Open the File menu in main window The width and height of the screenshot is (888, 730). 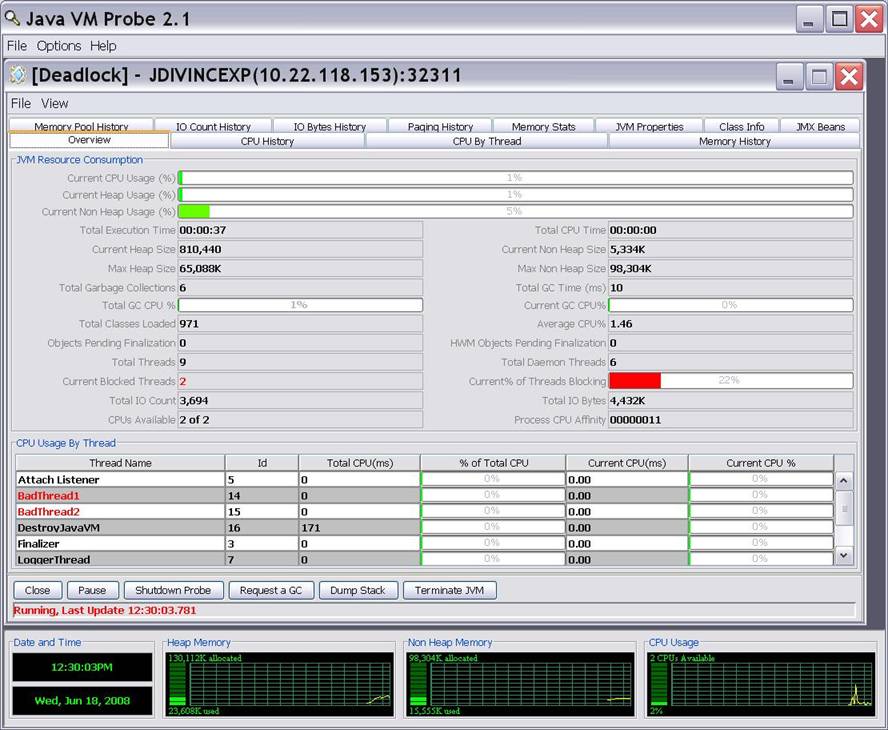[17, 46]
